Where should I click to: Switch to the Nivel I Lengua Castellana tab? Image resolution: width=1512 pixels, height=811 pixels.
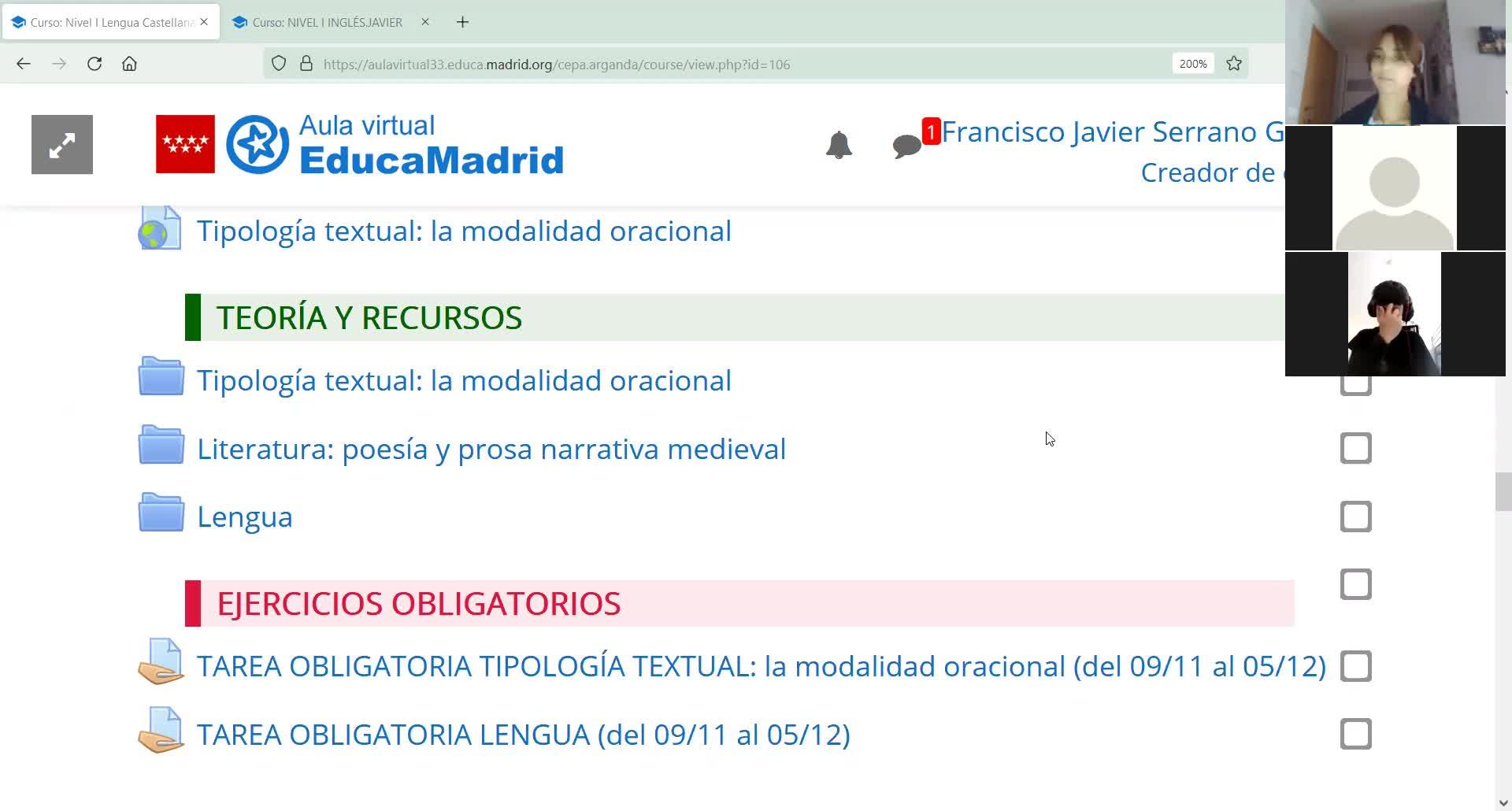[111, 22]
